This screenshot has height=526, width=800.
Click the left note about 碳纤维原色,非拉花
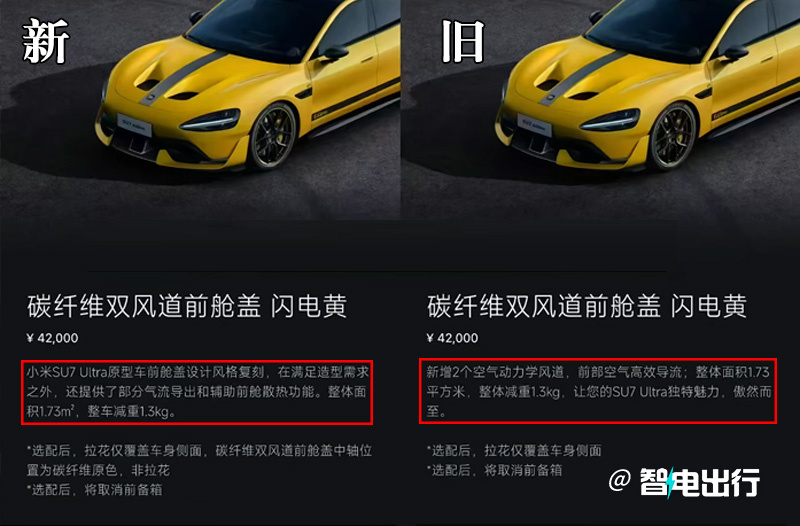point(199,460)
